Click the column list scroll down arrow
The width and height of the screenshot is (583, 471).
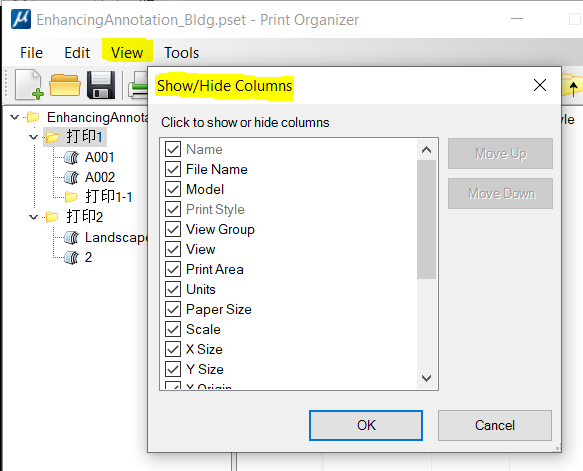tap(426, 378)
